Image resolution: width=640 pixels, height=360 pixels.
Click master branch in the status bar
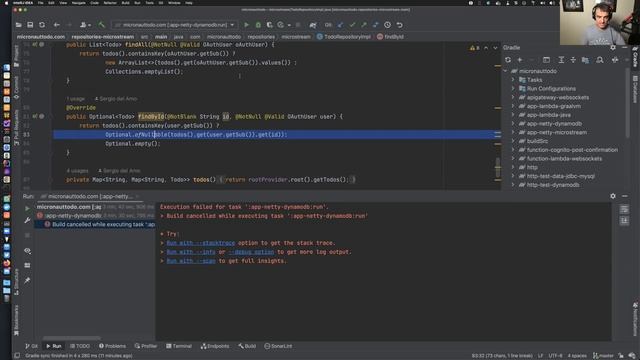(x=603, y=356)
